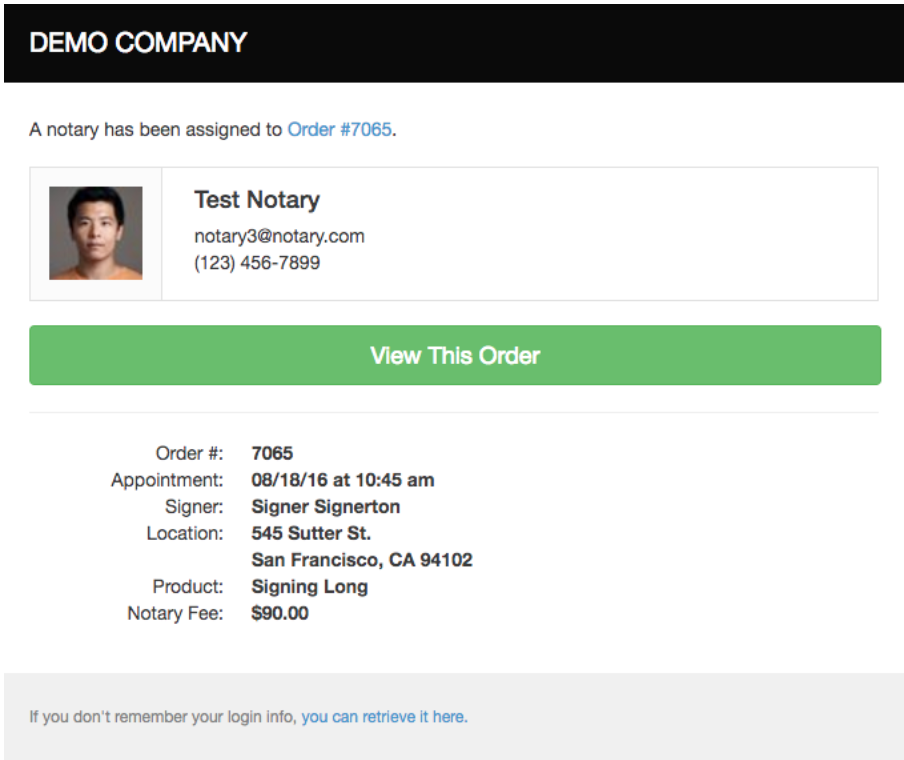The height and width of the screenshot is (760, 904).
Task: Select the DEMO COMPANY header
Action: [137, 43]
